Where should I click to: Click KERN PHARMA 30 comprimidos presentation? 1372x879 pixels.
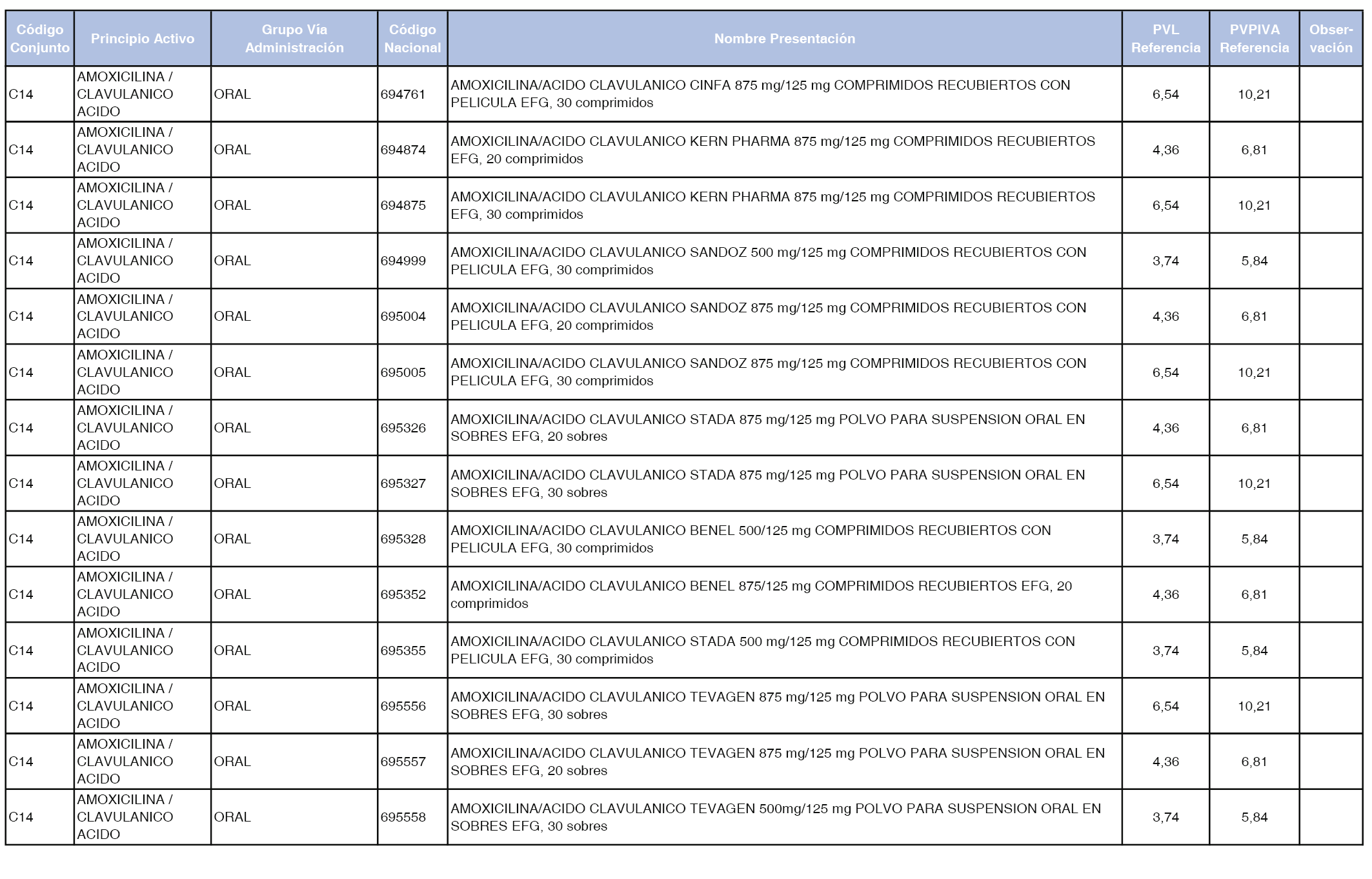coord(772,205)
